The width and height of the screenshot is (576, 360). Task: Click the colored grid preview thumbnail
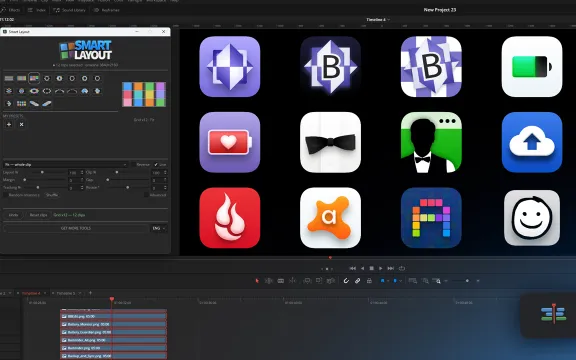pyautogui.click(x=144, y=94)
